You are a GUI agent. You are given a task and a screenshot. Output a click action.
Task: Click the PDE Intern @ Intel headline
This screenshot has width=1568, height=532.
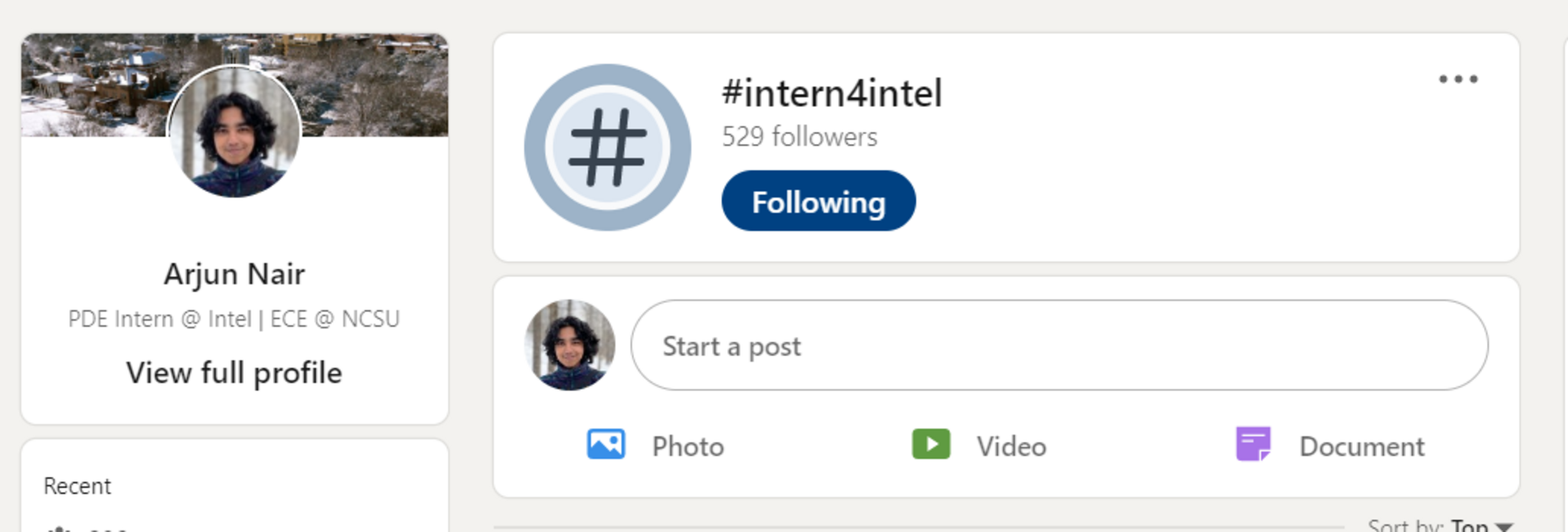pos(234,318)
